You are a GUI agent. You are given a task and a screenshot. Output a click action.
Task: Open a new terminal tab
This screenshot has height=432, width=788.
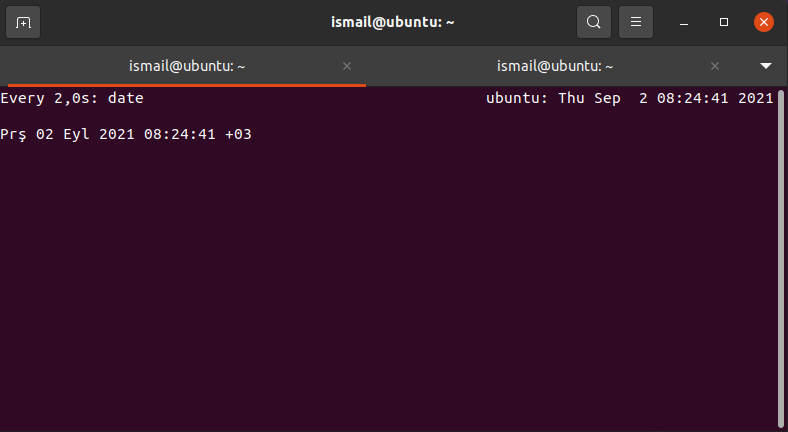[23, 22]
